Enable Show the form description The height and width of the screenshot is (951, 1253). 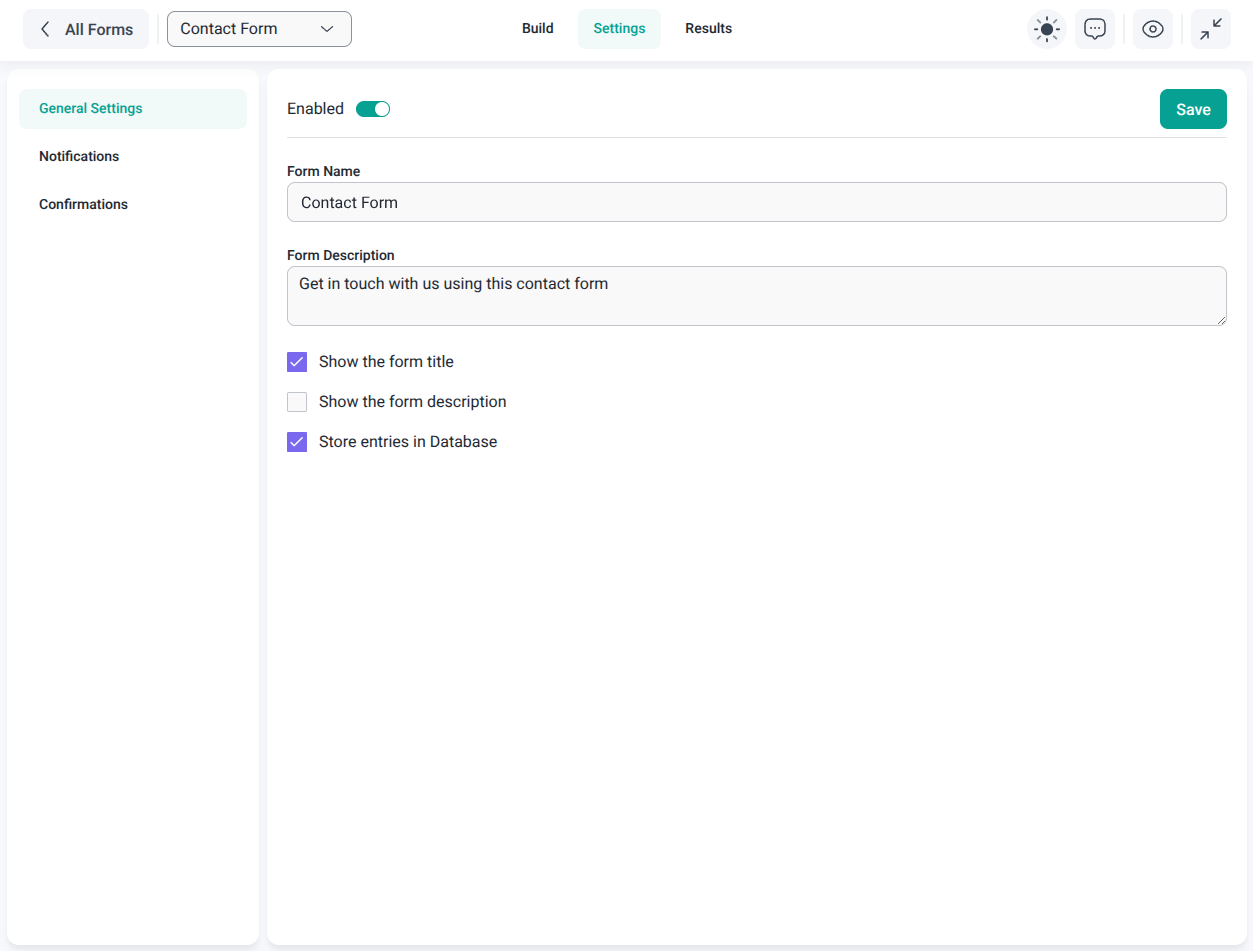[x=297, y=401]
